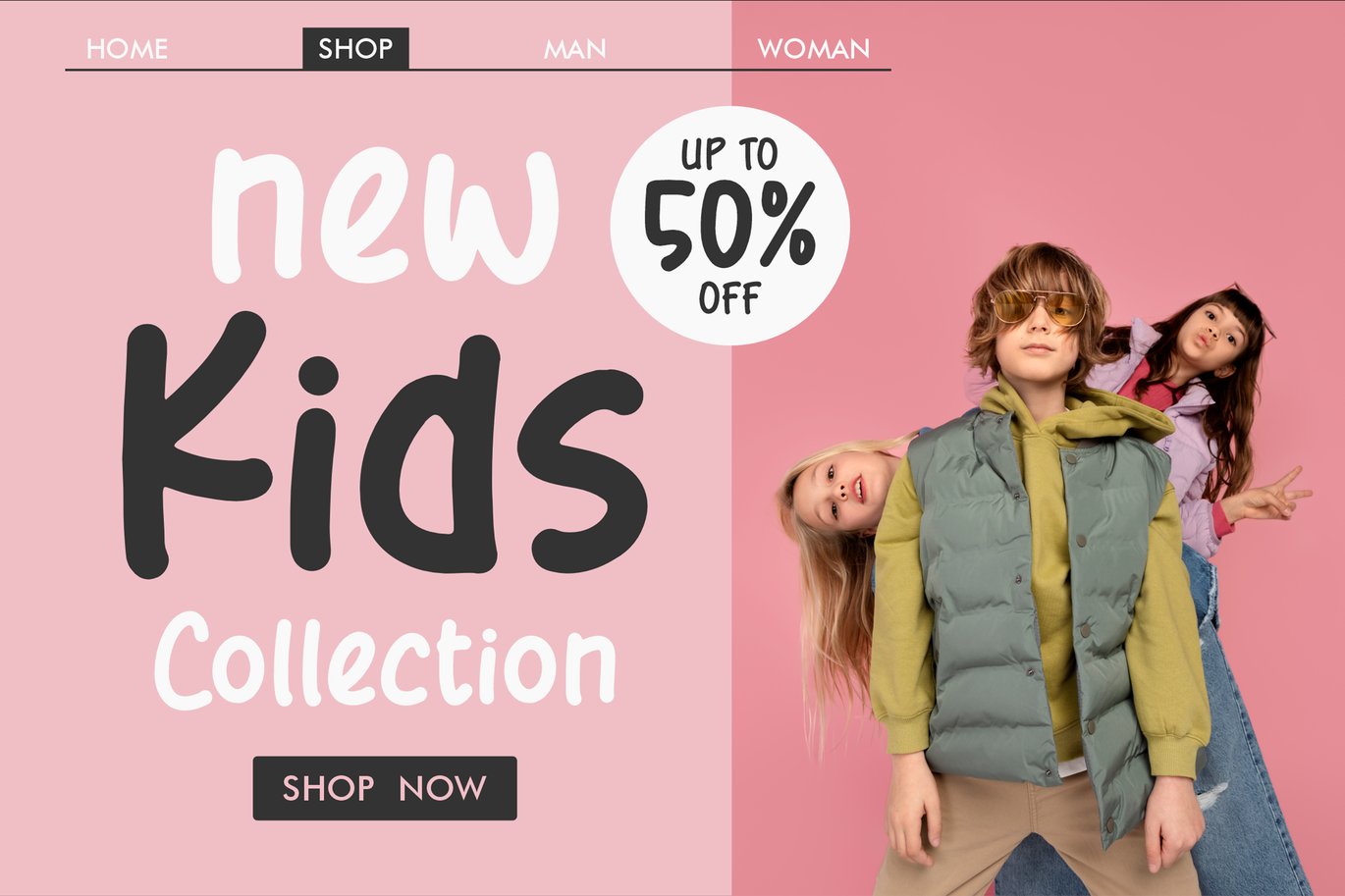Select the highlighted SHOP tab

tap(355, 48)
